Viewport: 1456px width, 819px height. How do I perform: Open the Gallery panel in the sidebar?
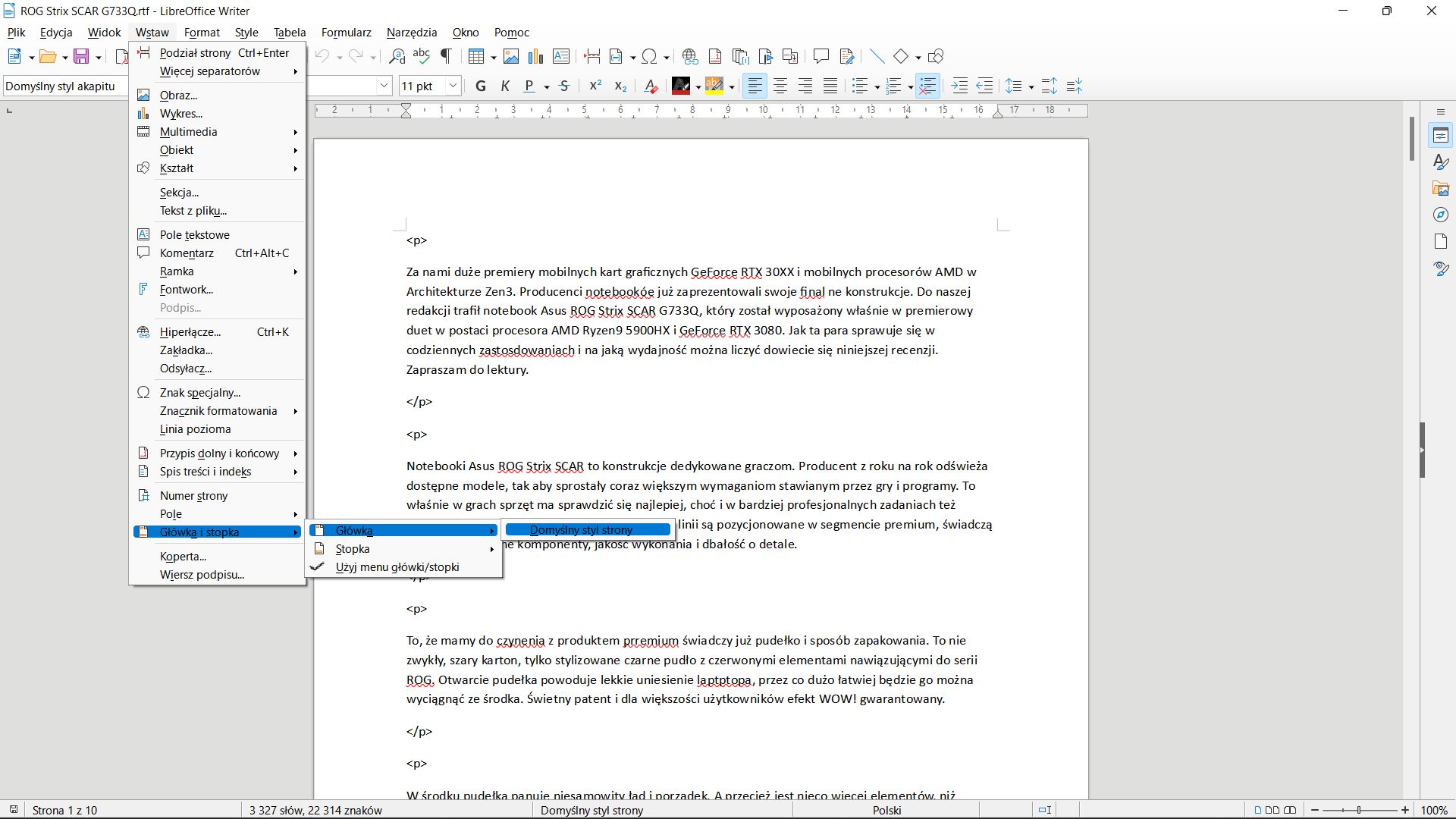(1442, 188)
